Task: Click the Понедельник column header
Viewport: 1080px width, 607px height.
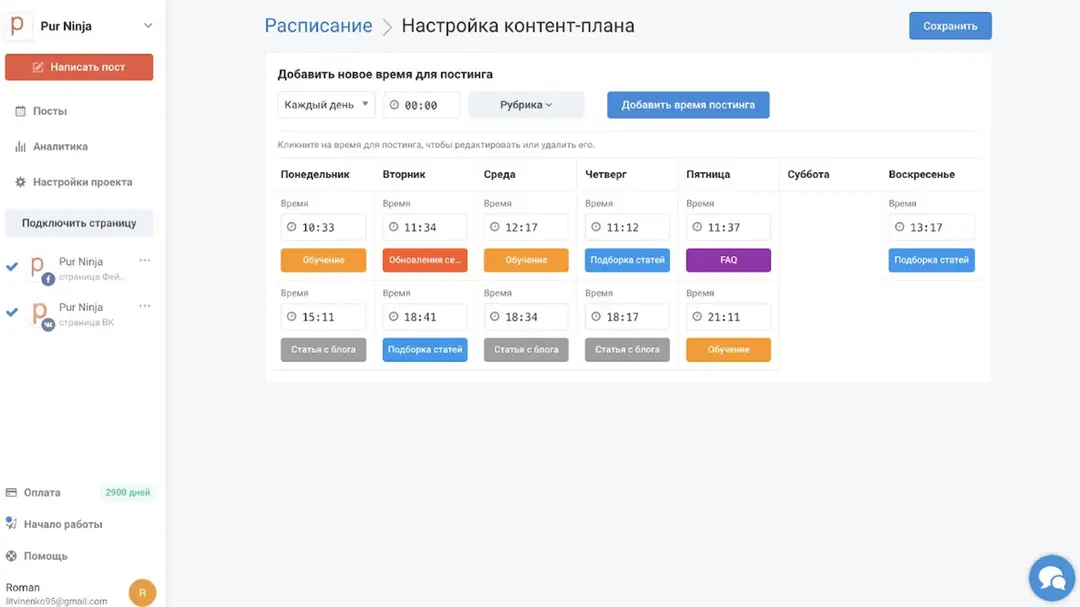Action: click(315, 174)
